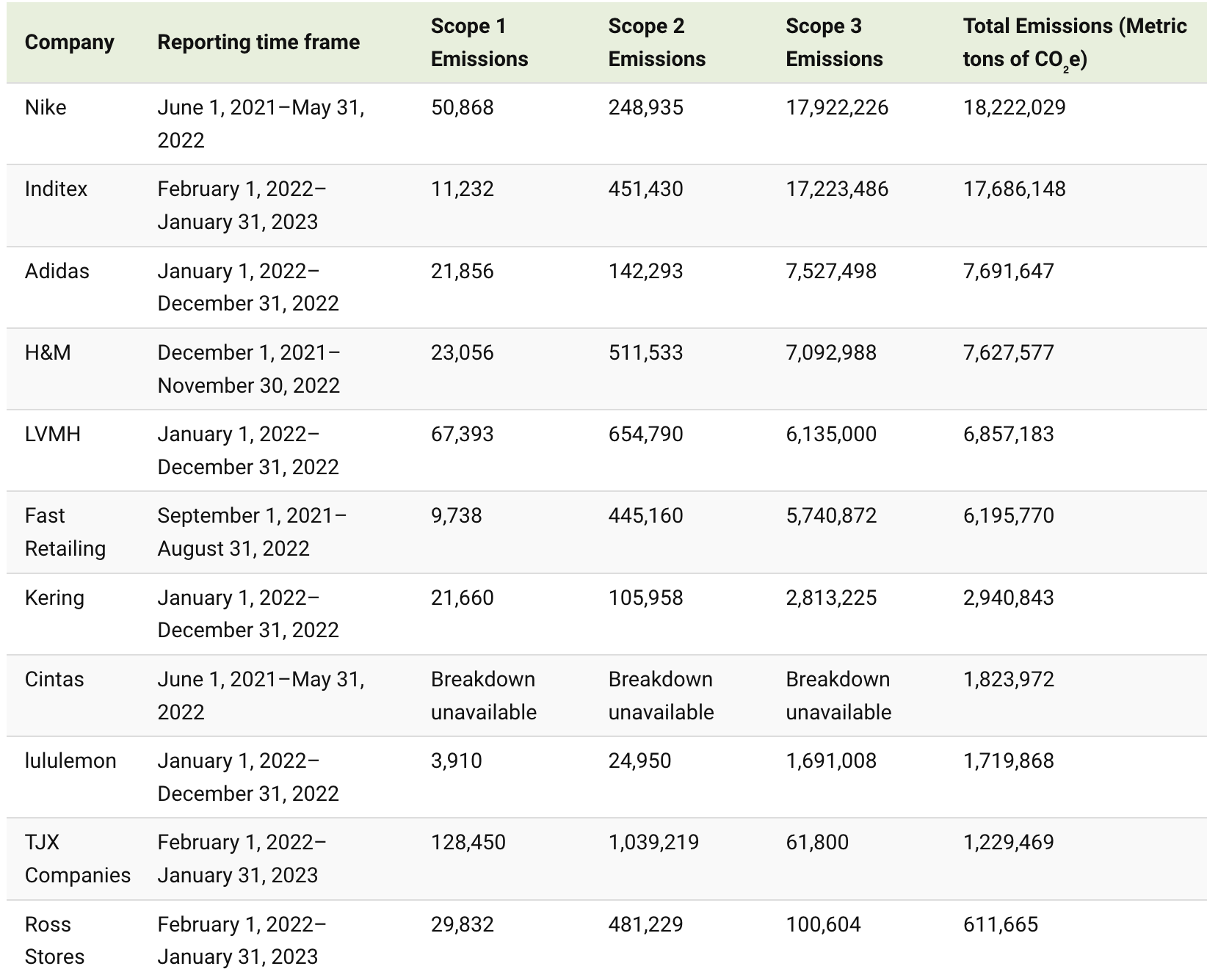Viewport: 1207px width, 980px height.
Task: Select the Scope 3 Emissions header
Action: (x=834, y=43)
